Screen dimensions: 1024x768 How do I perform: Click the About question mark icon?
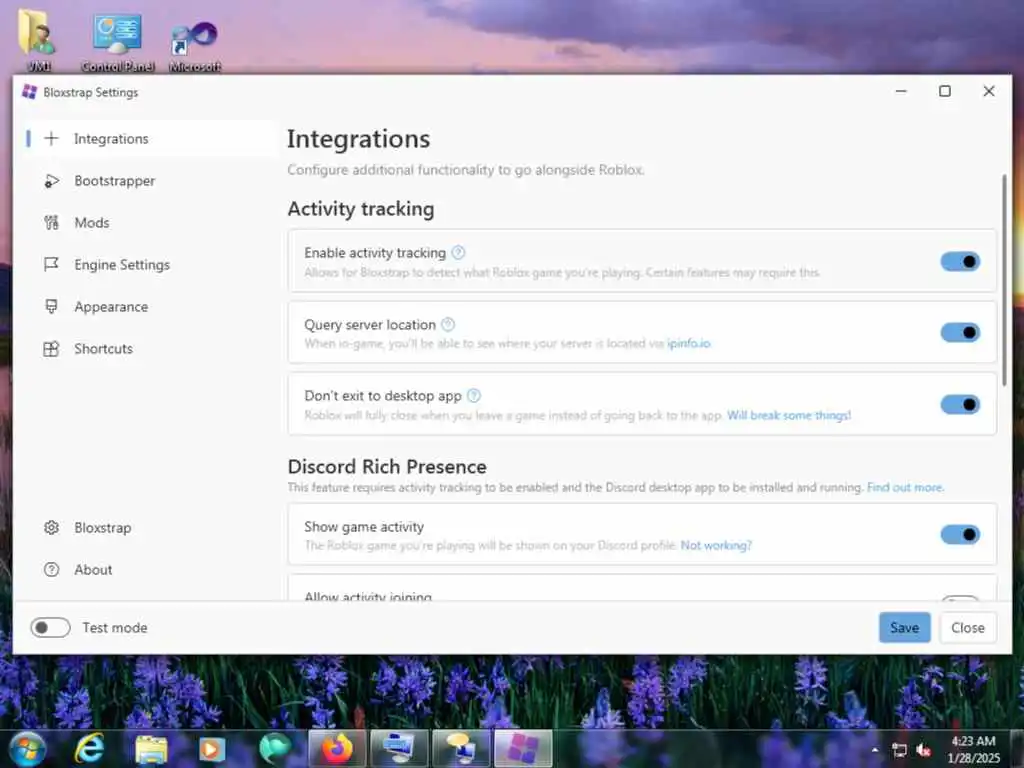[51, 569]
